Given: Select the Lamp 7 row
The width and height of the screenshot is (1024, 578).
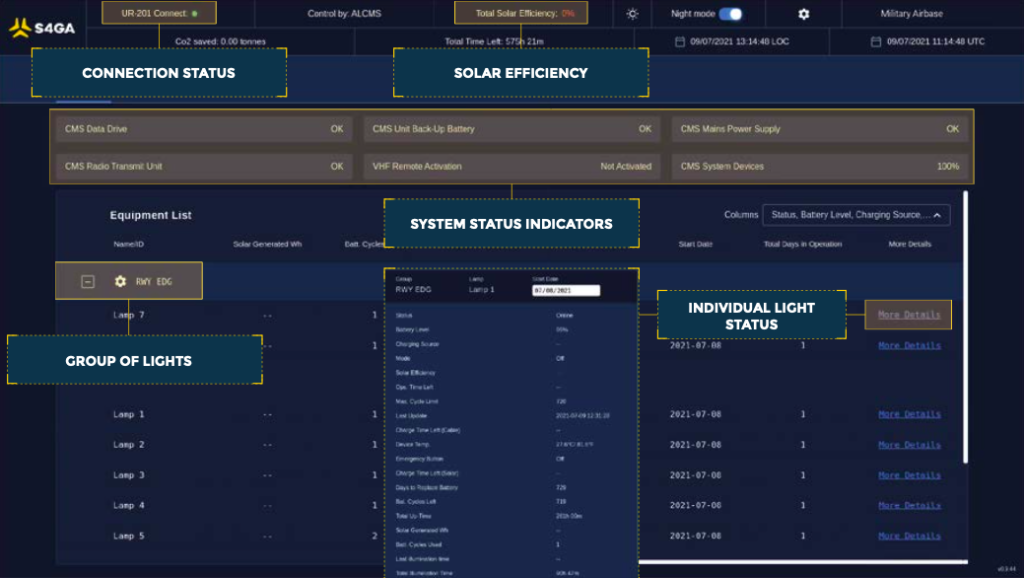Looking at the screenshot, I should click(x=131, y=315).
